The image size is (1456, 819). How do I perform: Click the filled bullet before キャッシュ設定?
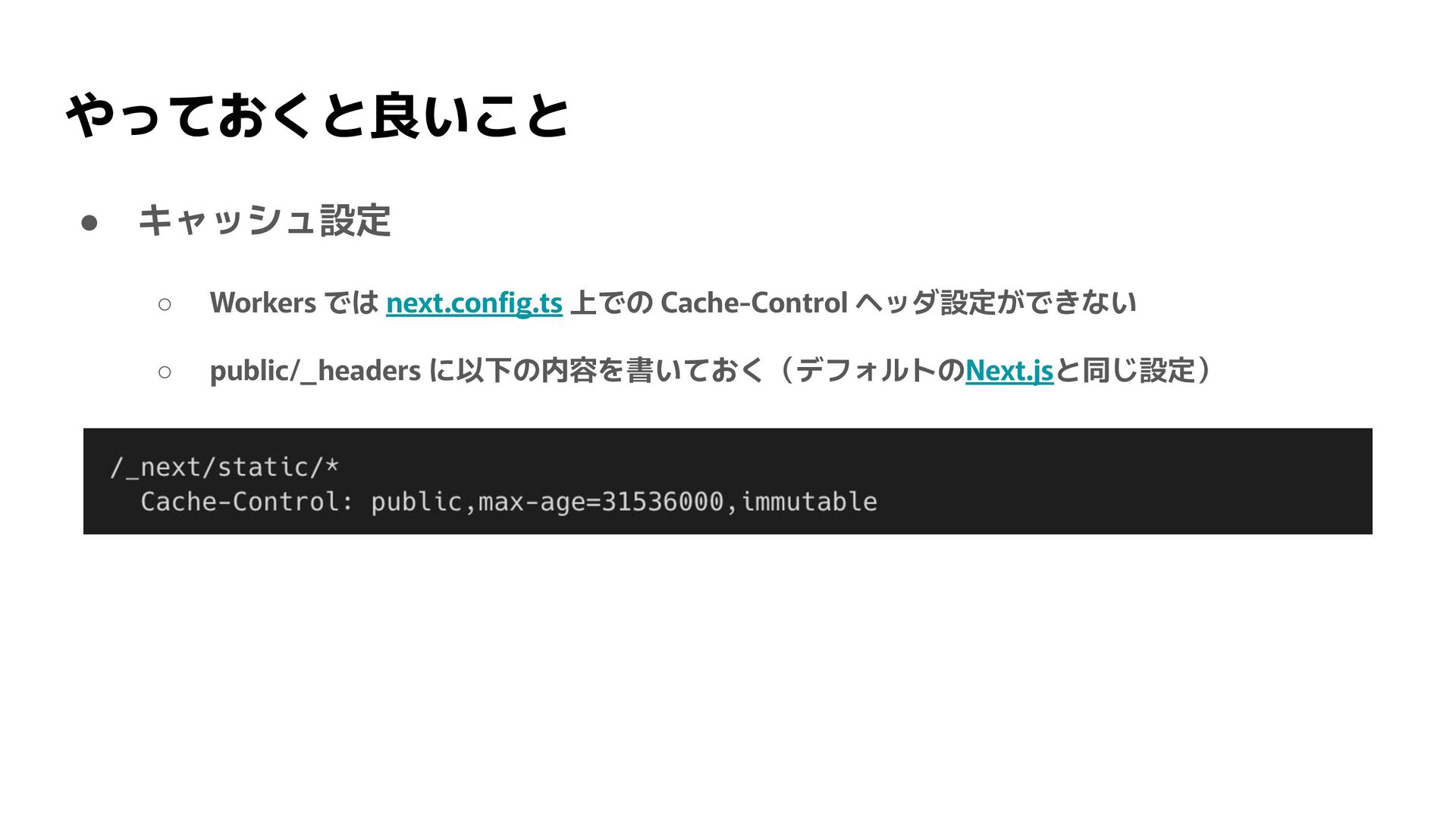coord(89,222)
